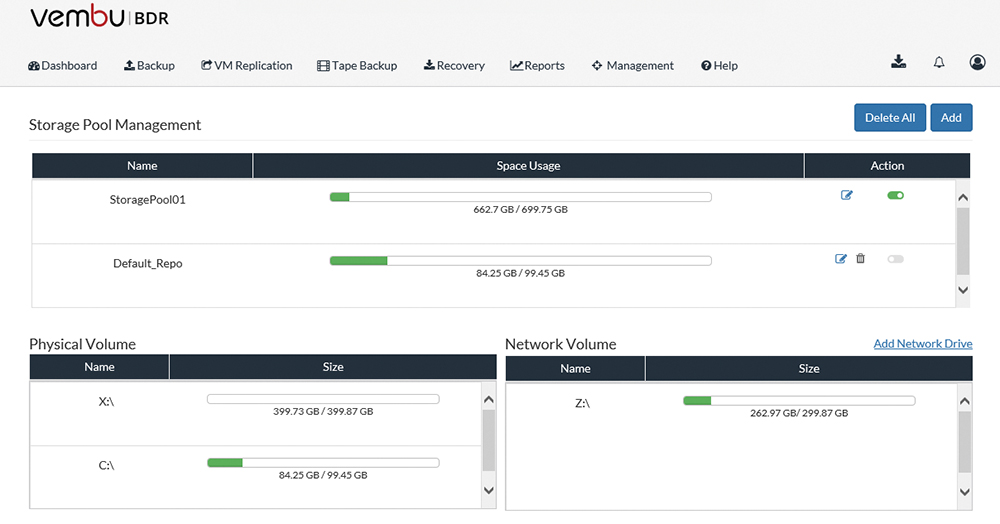The image size is (1000, 524).
Task: Click Network Volume list up arrow
Action: click(964, 401)
